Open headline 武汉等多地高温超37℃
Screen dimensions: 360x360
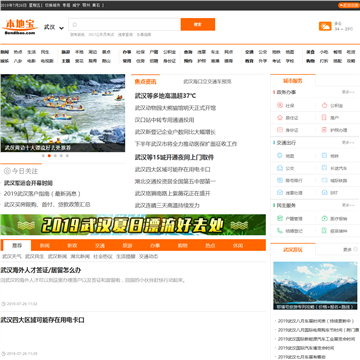coord(165,96)
